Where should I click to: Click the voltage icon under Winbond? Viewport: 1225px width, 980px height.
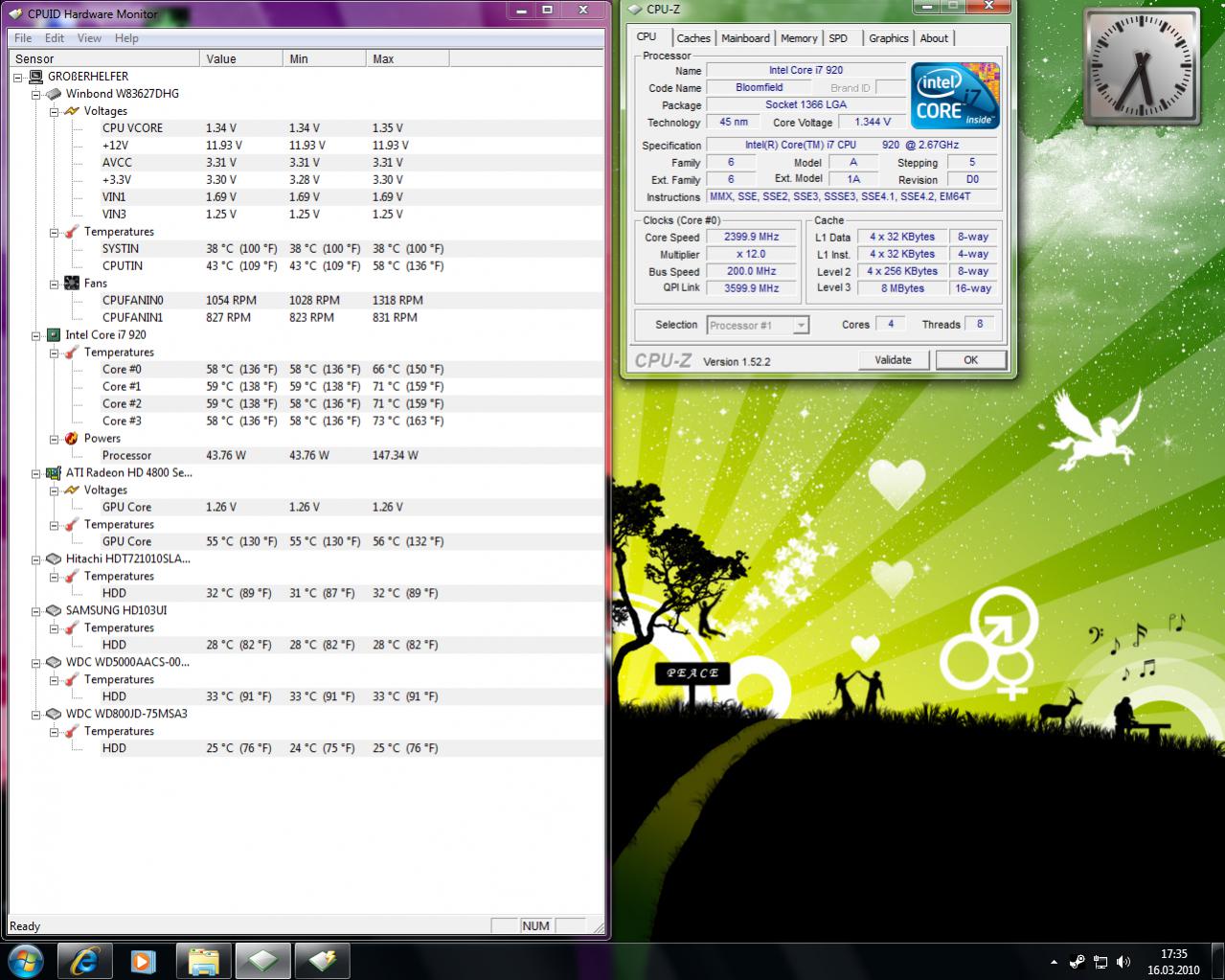72,111
